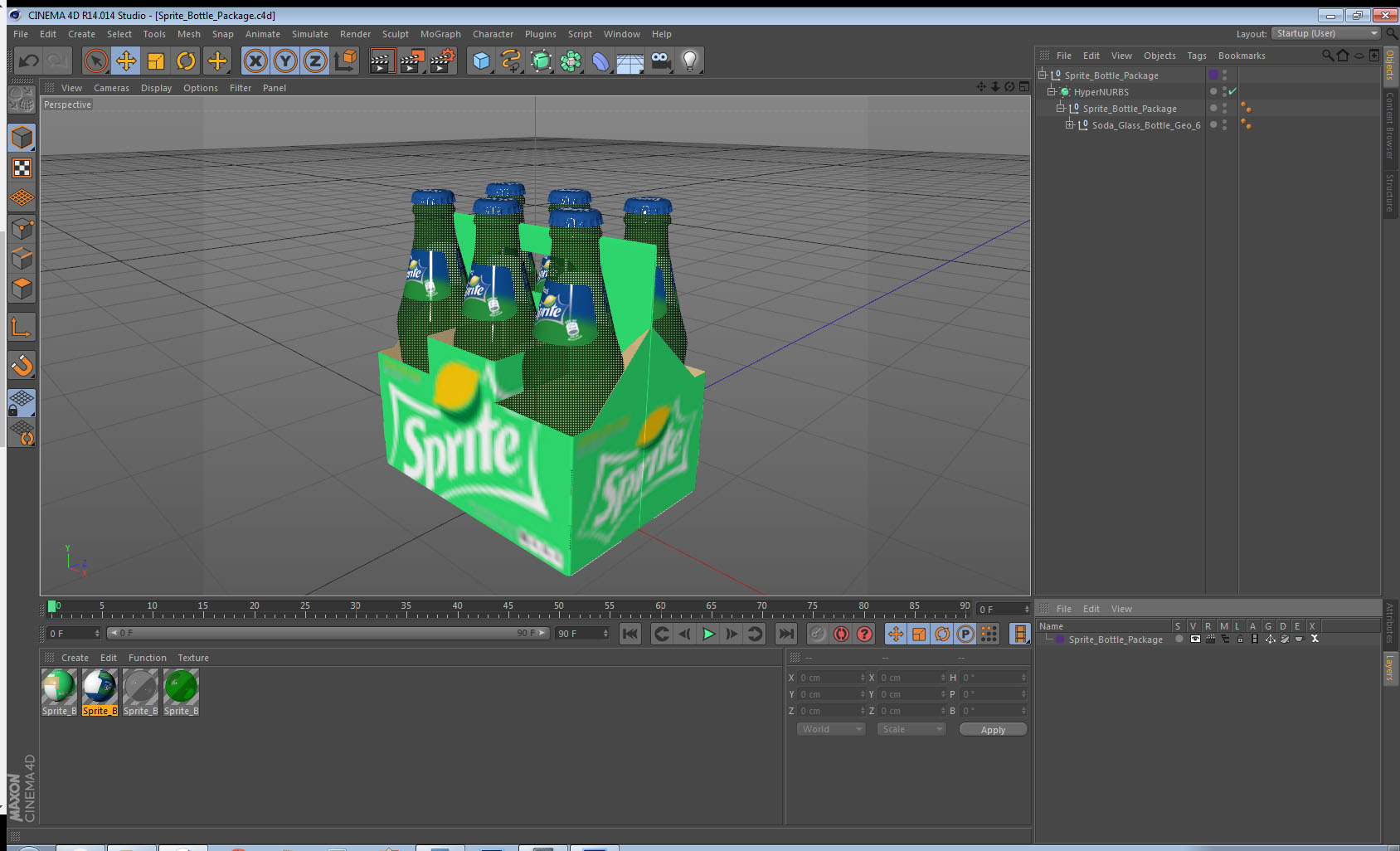Screen dimensions: 1400x851
Task: Open the Sculpt menu
Action: pyautogui.click(x=395, y=34)
